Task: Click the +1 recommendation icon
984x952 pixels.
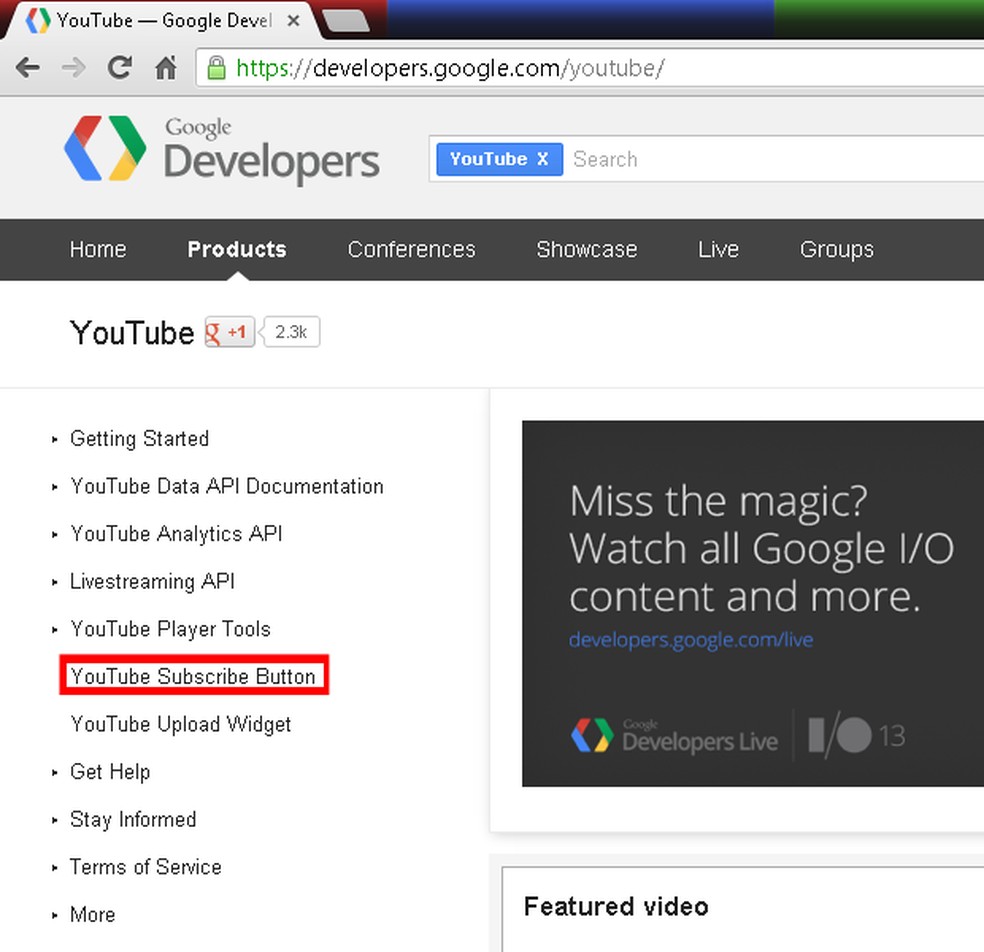Action: click(x=229, y=331)
